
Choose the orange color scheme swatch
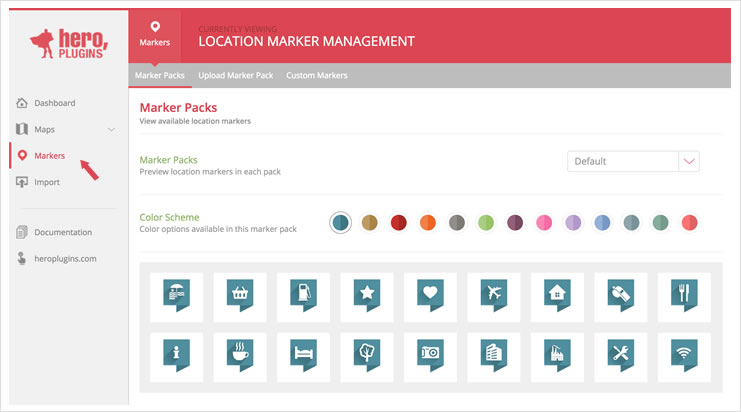pyautogui.click(x=428, y=222)
